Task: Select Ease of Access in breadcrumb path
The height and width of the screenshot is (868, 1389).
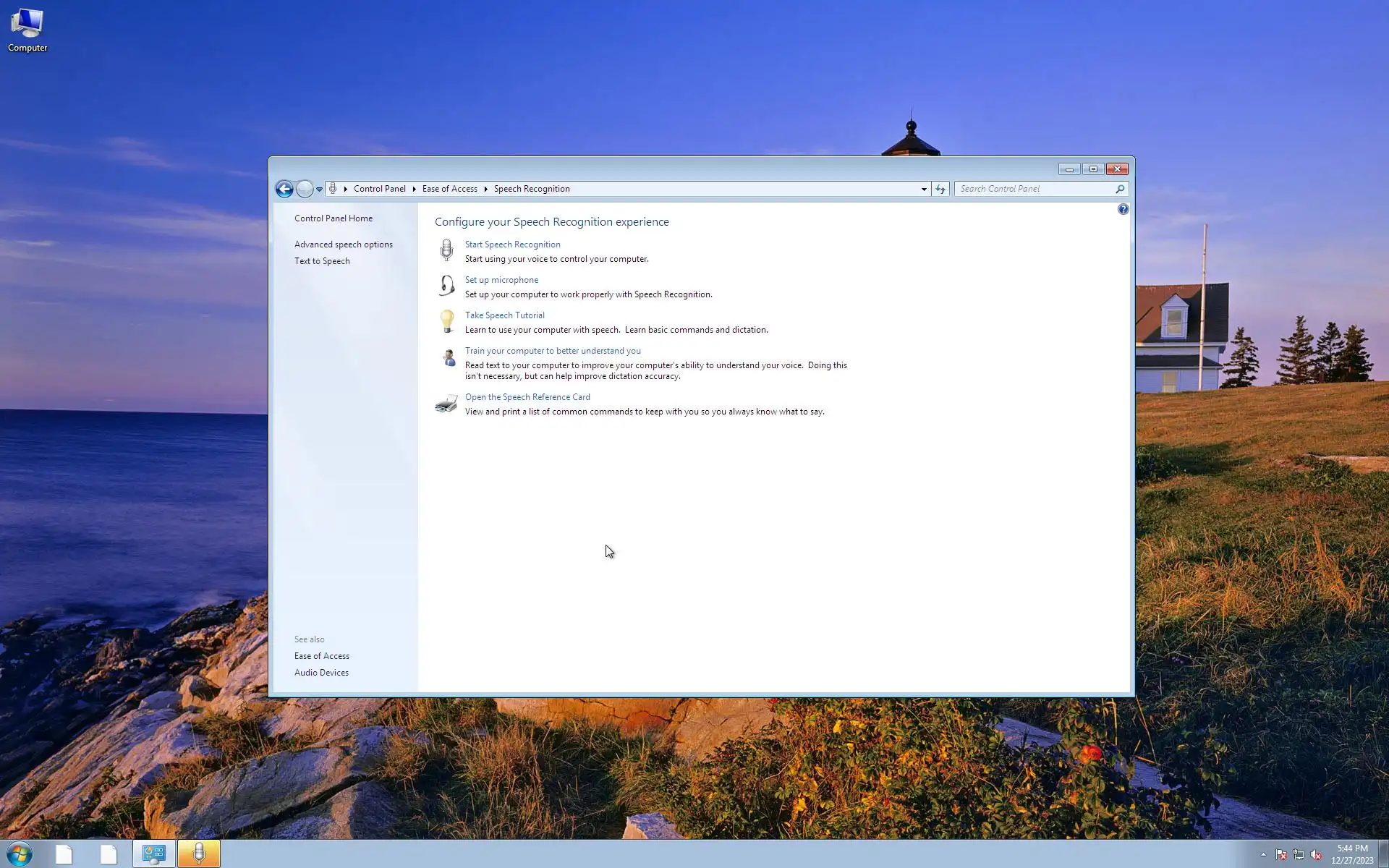Action: [x=449, y=189]
